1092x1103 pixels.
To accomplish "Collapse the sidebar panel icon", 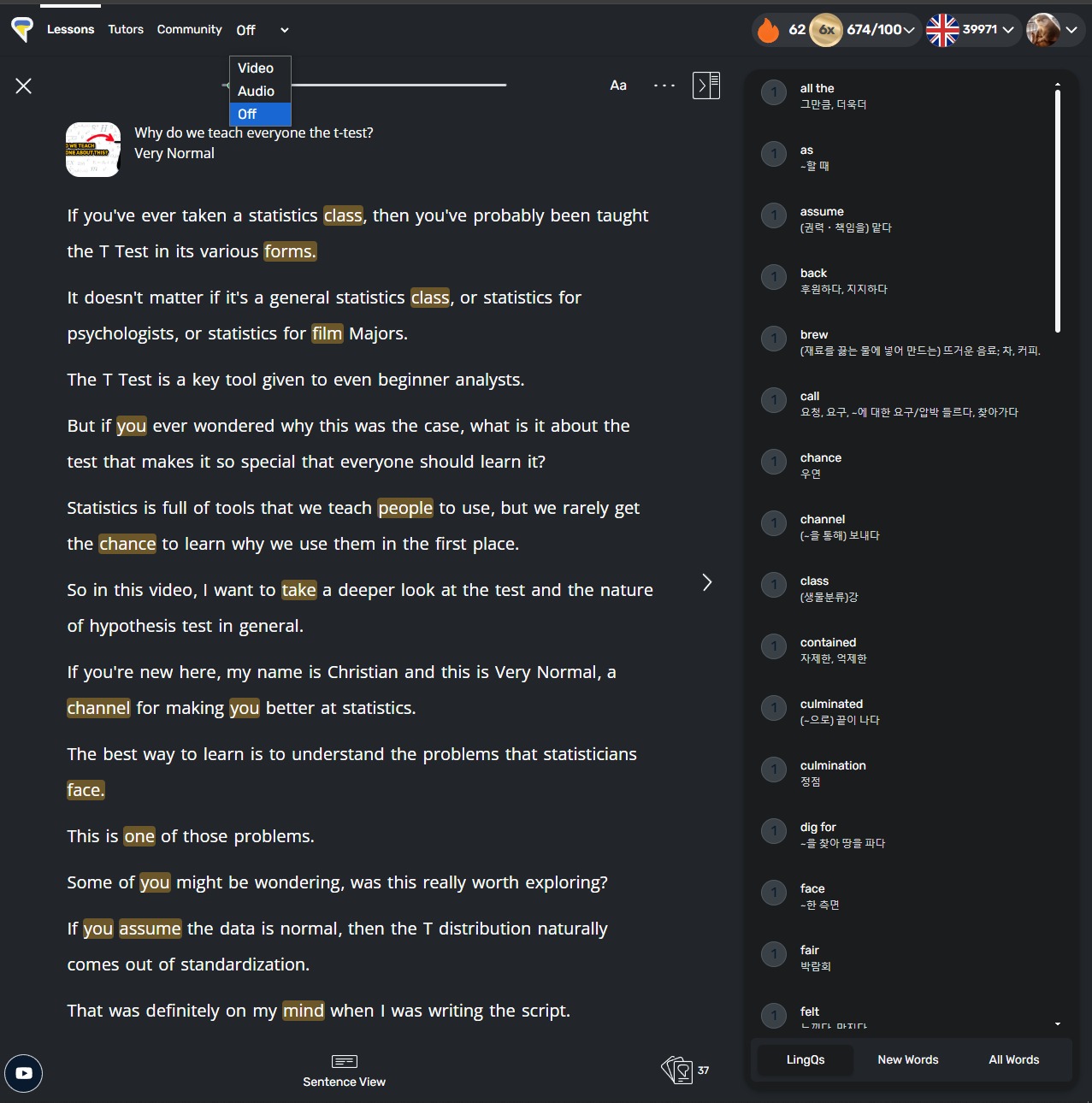I will pos(705,86).
